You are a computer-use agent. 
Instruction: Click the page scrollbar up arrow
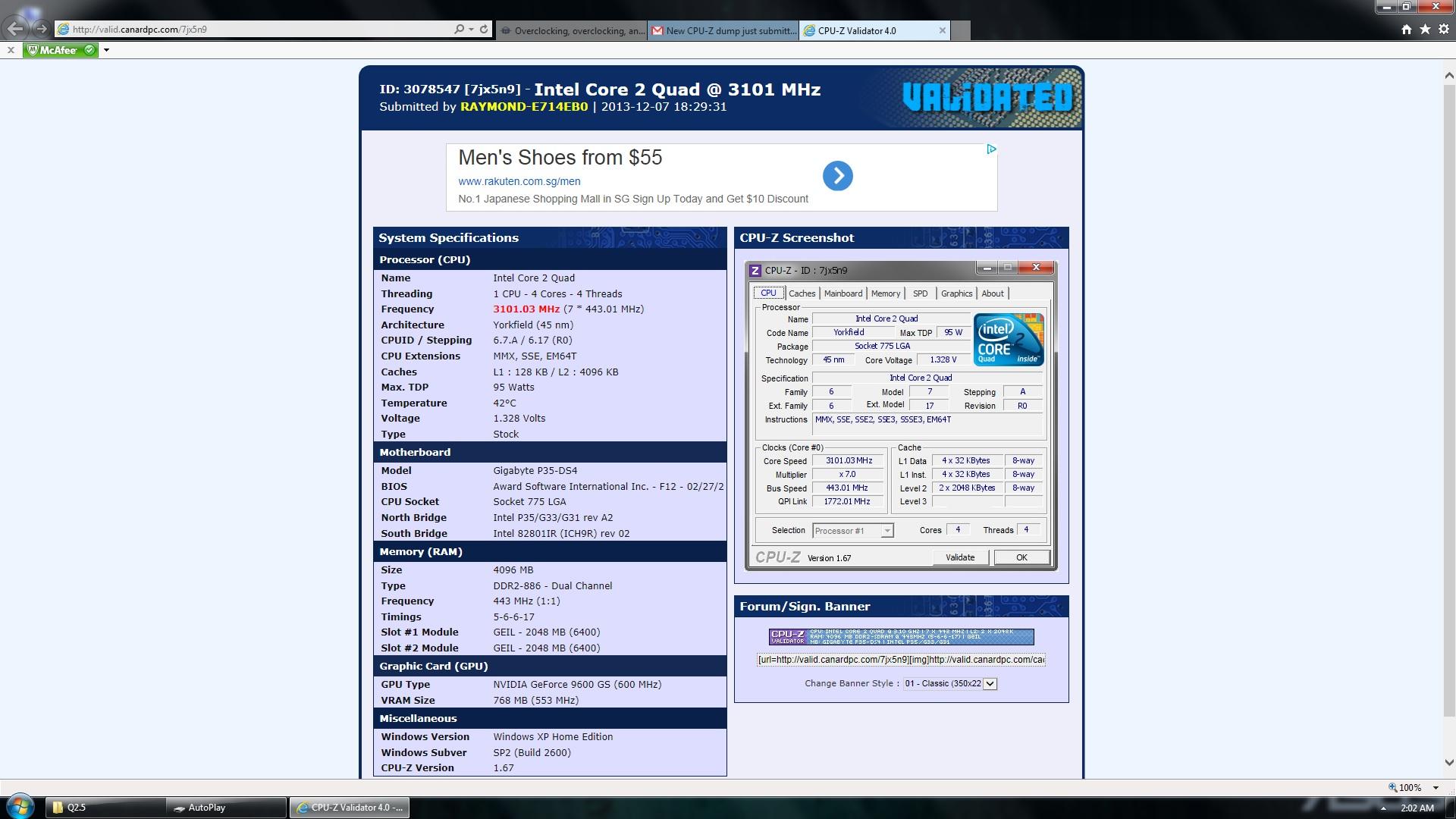1448,76
